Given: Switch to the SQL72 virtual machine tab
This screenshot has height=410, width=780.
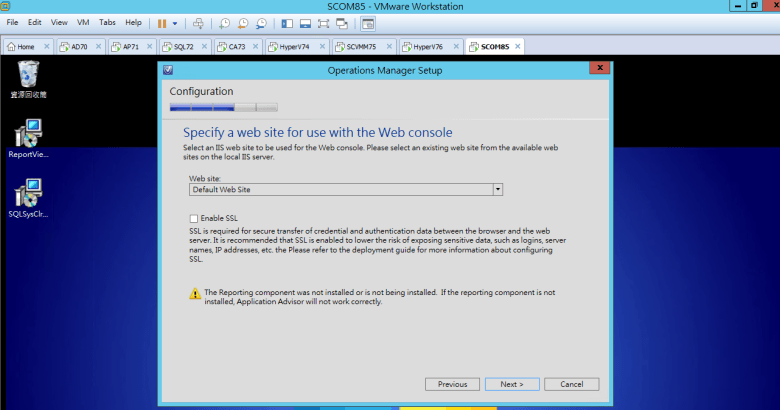Looking at the screenshot, I should [182, 46].
